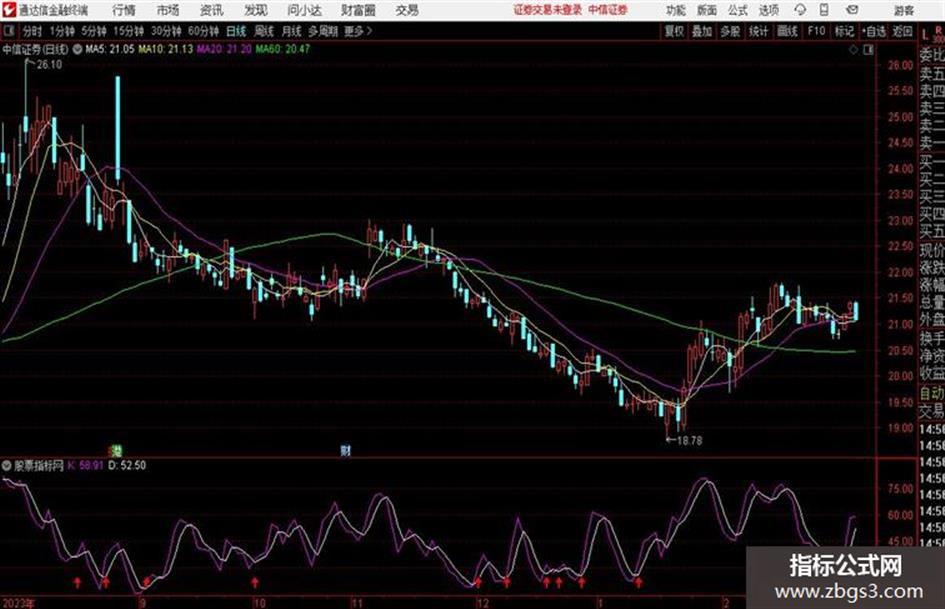Click the blue 财 financial report marker

[x=345, y=450]
